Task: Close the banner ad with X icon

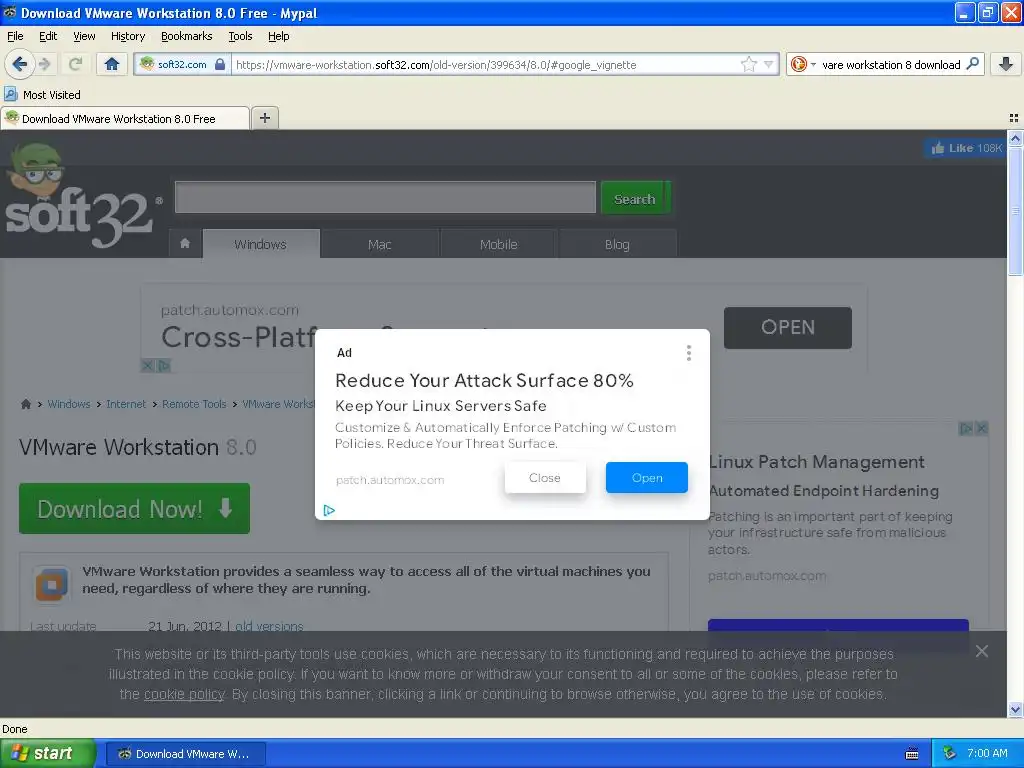Action: coord(148,366)
